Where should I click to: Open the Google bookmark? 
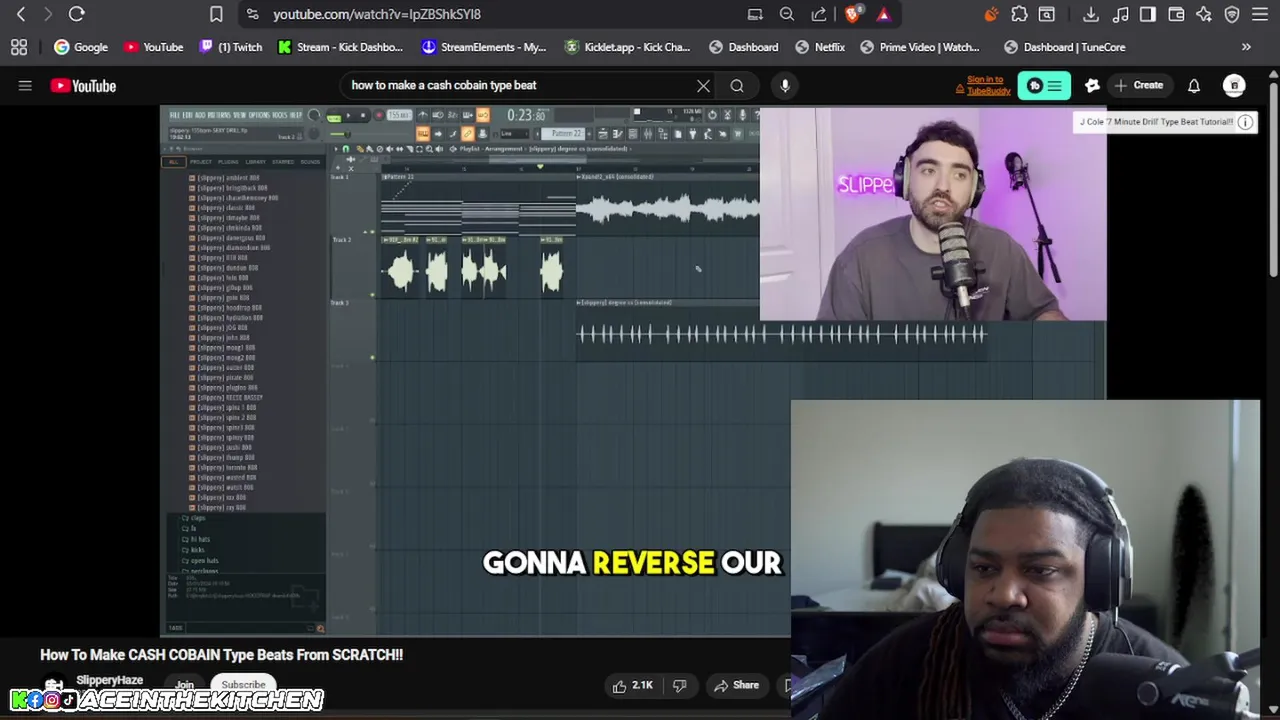pos(81,47)
